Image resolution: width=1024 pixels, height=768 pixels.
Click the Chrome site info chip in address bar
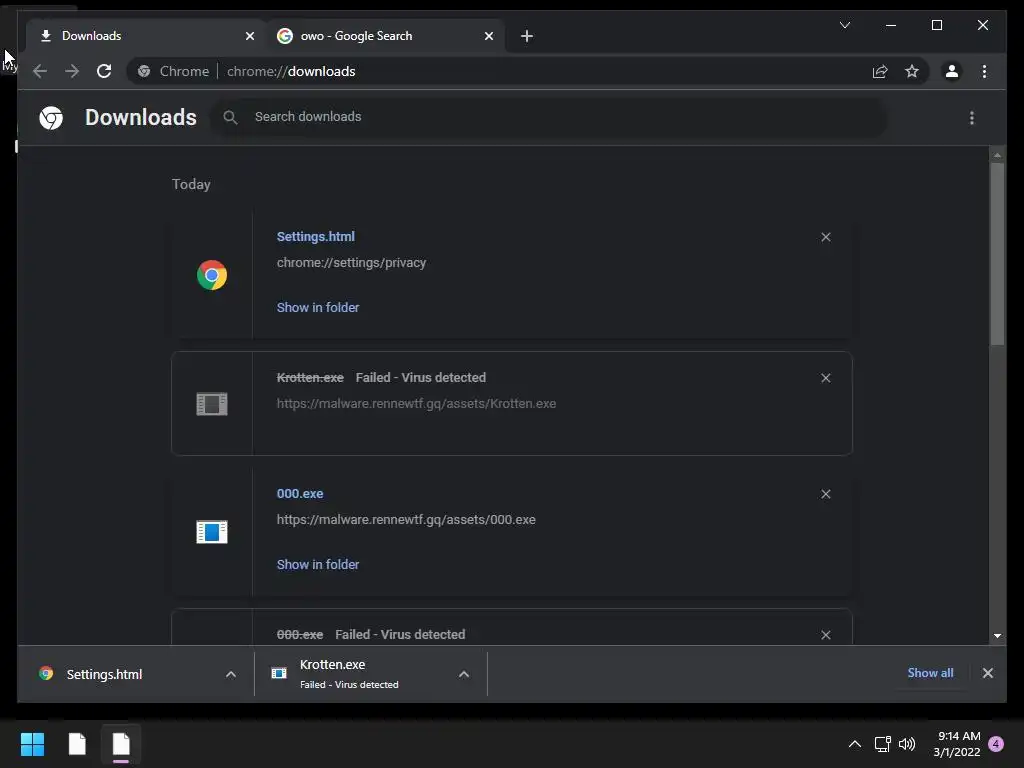click(175, 71)
